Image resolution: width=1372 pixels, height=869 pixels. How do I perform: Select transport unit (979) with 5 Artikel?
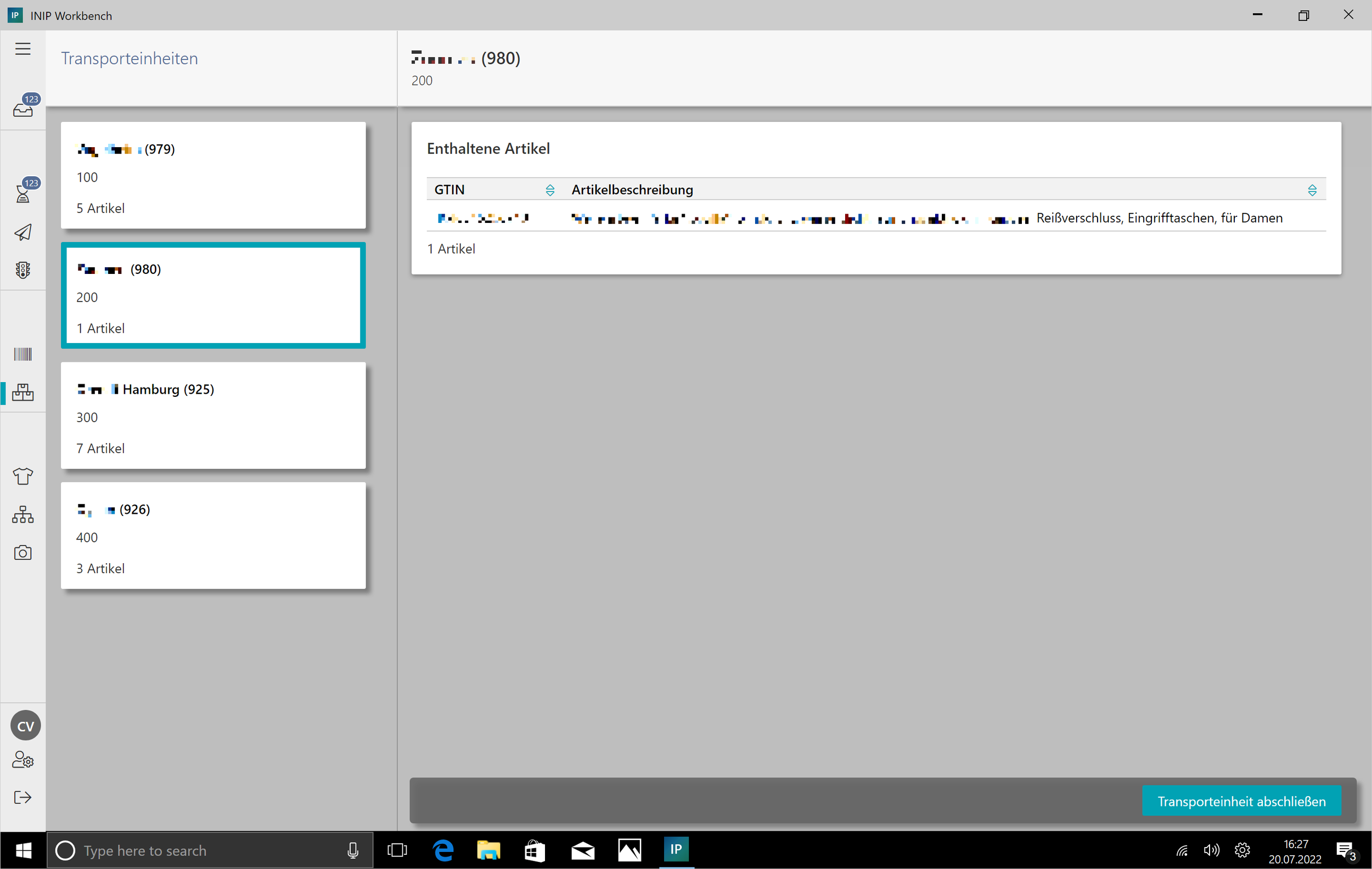pyautogui.click(x=213, y=176)
